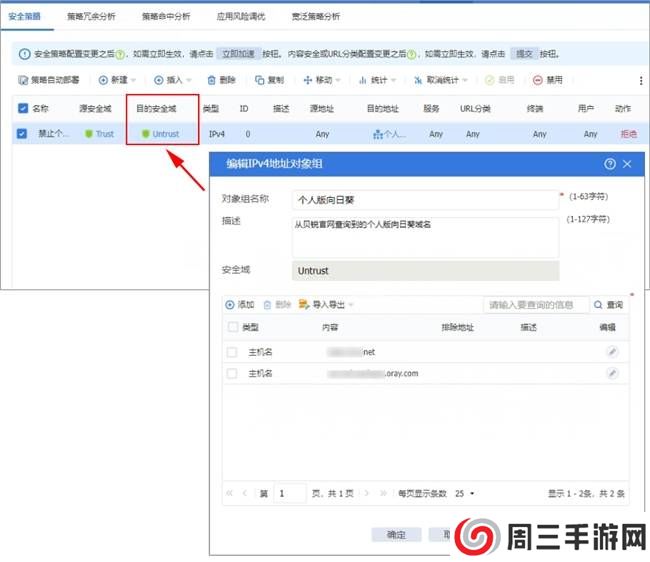The image size is (650, 562).
Task: Click the edit pencil for the .net host entry
Action: 612,352
